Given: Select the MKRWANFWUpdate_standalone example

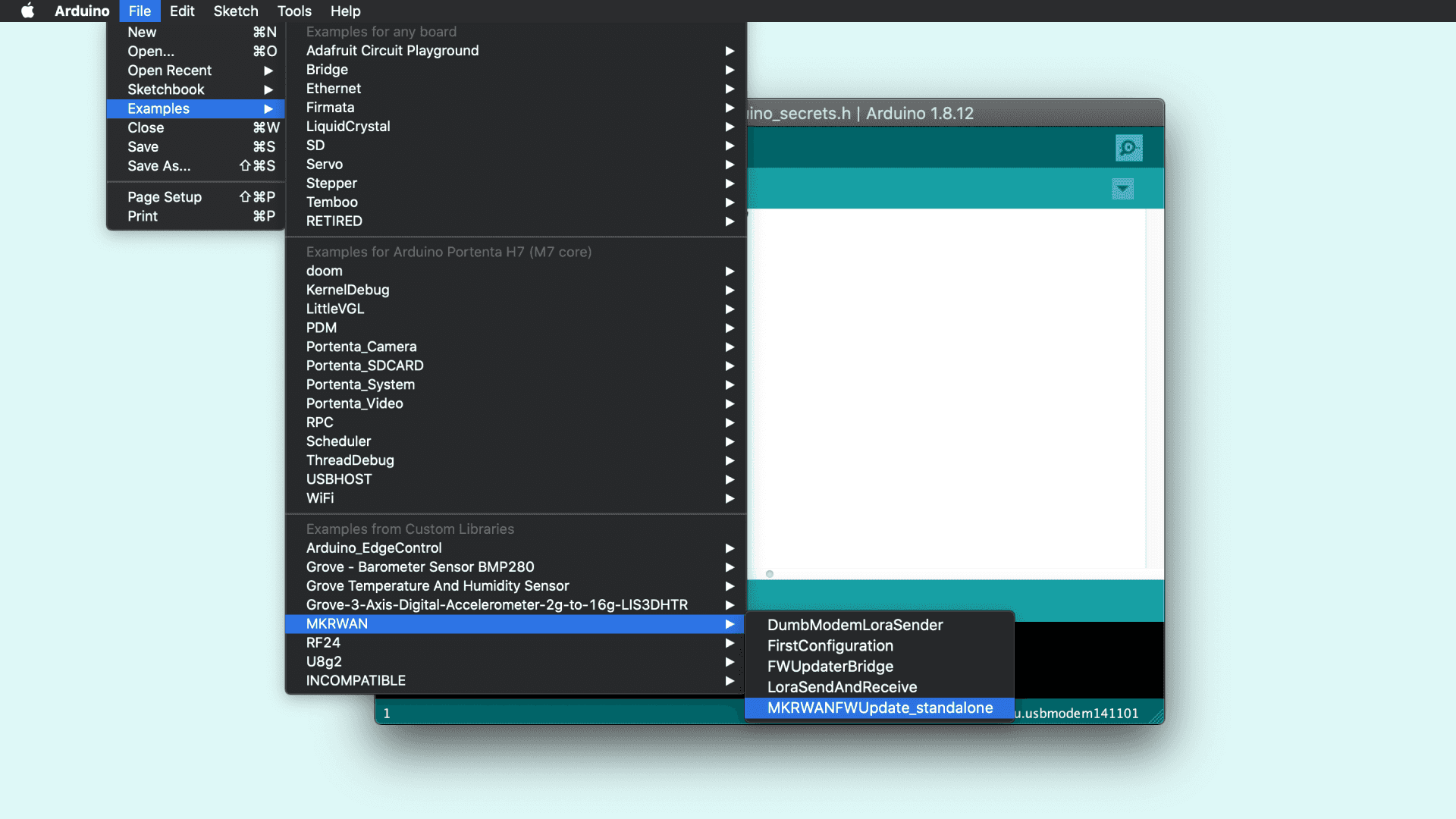Looking at the screenshot, I should tap(880, 708).
